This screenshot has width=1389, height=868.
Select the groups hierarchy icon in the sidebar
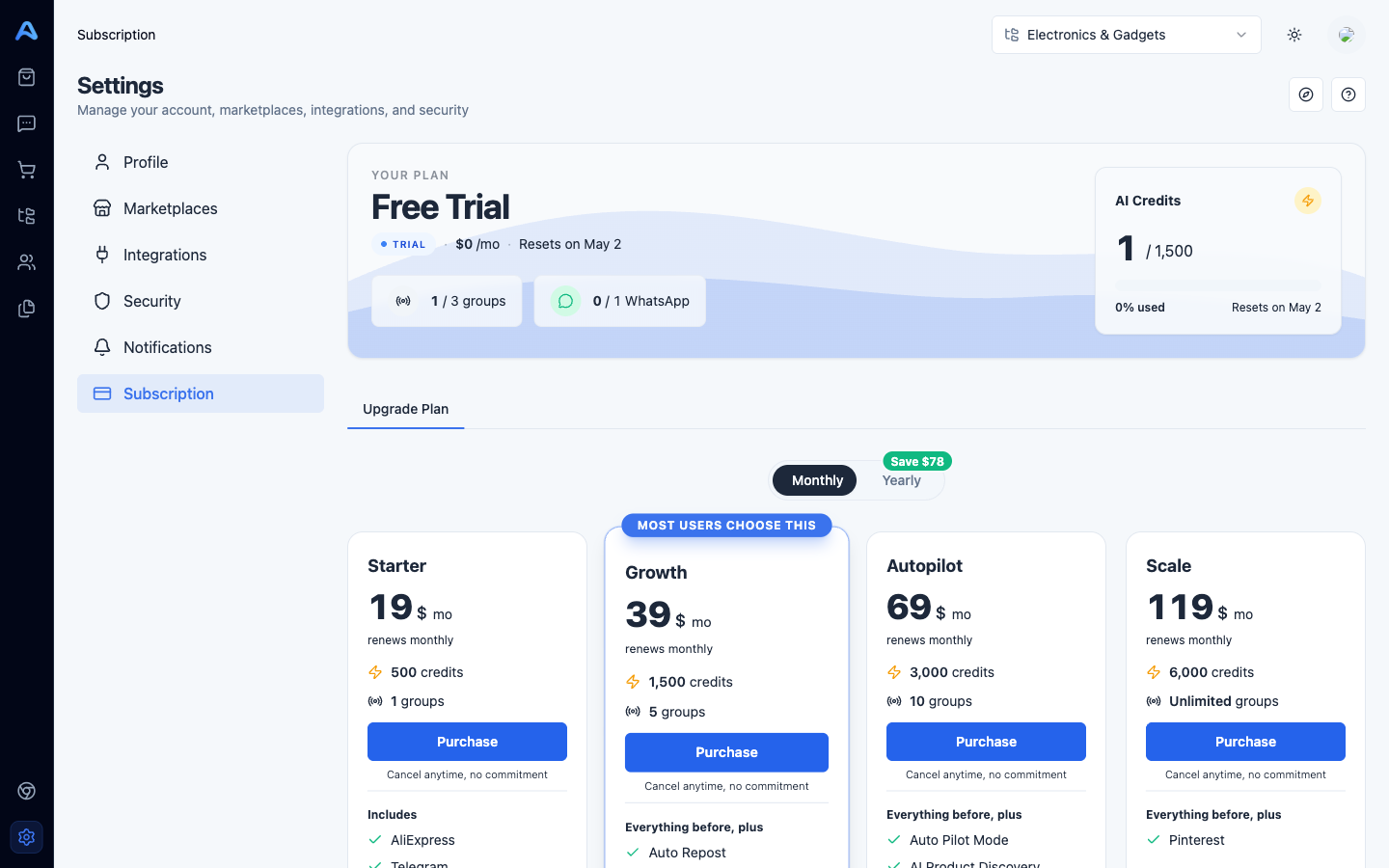pyautogui.click(x=26, y=215)
